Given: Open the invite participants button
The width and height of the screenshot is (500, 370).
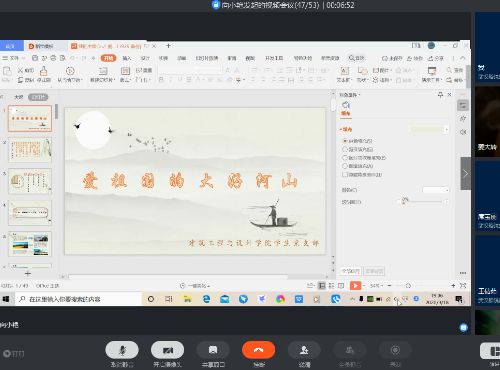Looking at the screenshot, I should click(x=304, y=350).
